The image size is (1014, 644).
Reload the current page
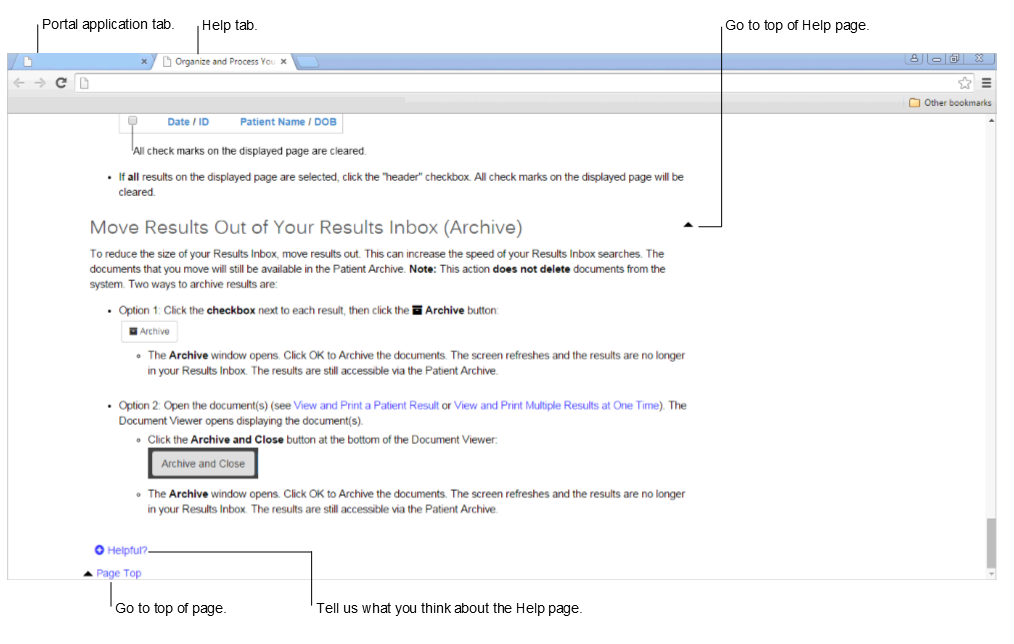click(x=60, y=83)
